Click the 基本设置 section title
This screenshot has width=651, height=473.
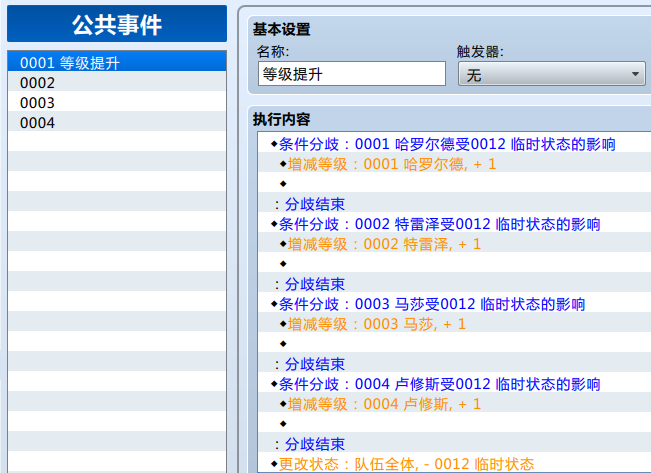click(x=281, y=29)
